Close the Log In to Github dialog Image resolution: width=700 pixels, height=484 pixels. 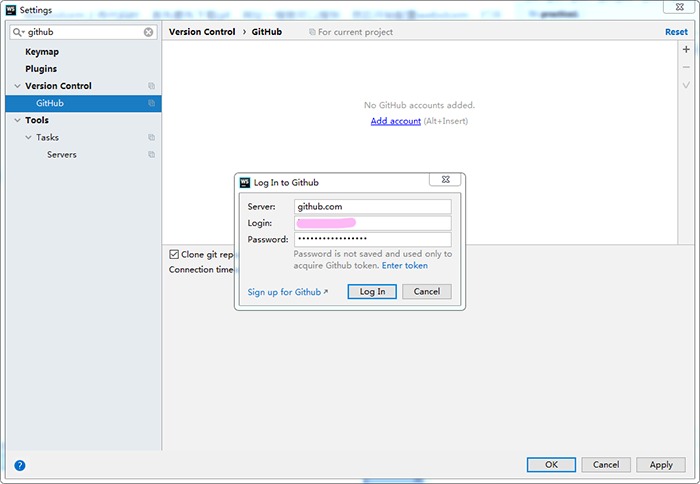coord(444,180)
